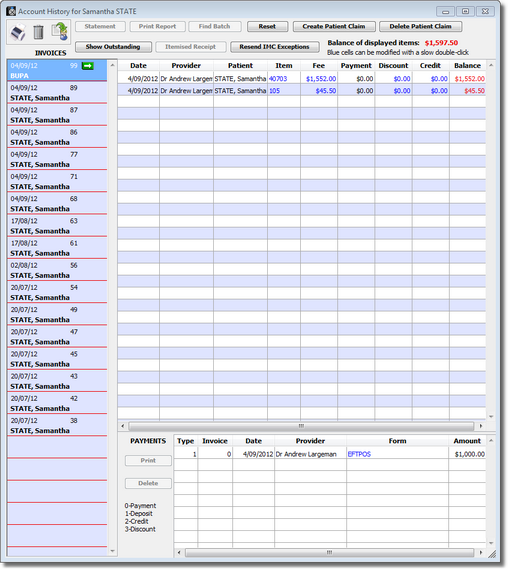Click the Patient column header
The width and height of the screenshot is (508, 570).
click(240, 66)
